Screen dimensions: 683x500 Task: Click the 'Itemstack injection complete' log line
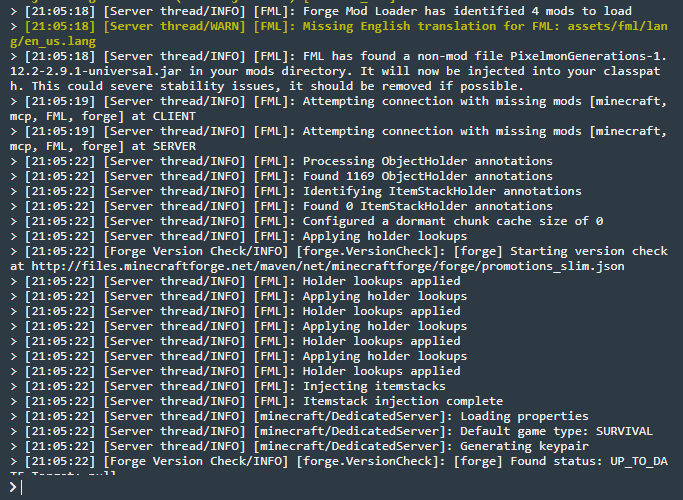pyautogui.click(x=256, y=401)
